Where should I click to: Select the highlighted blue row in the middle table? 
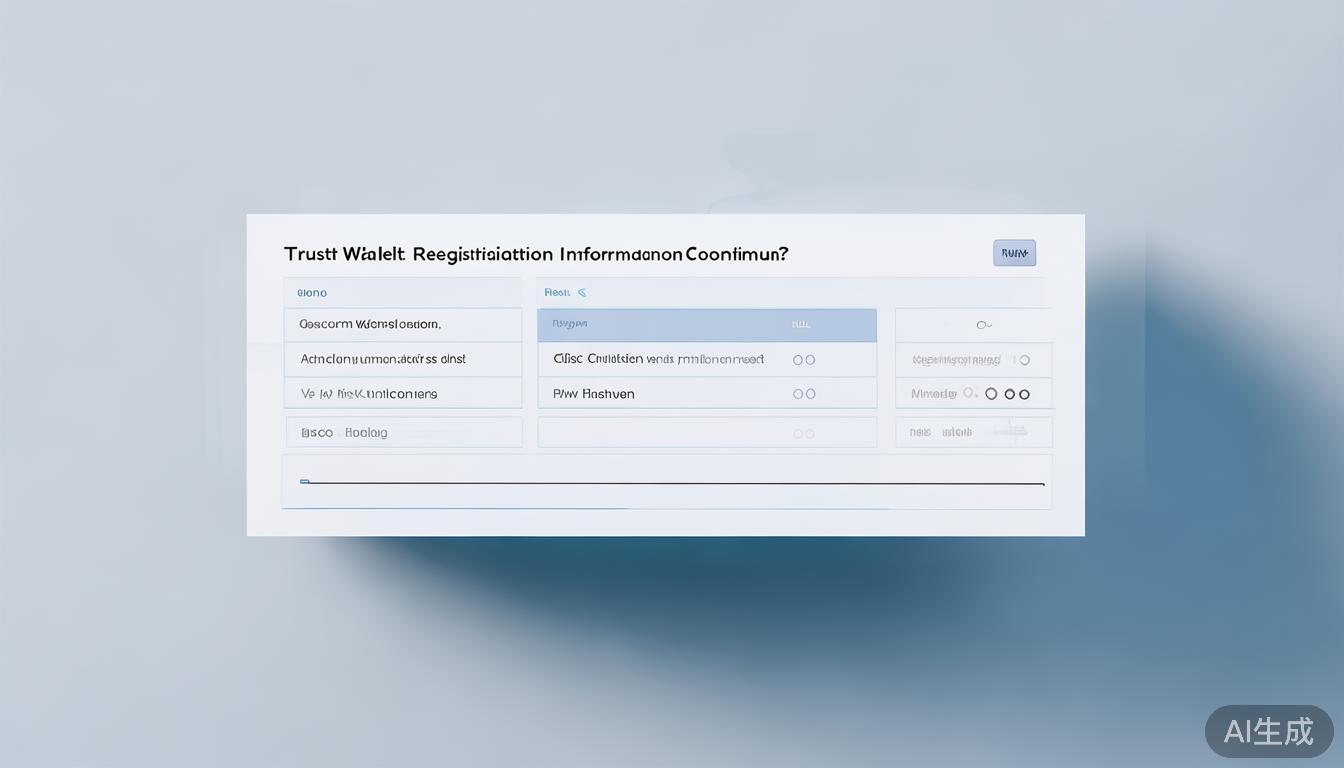(706, 325)
